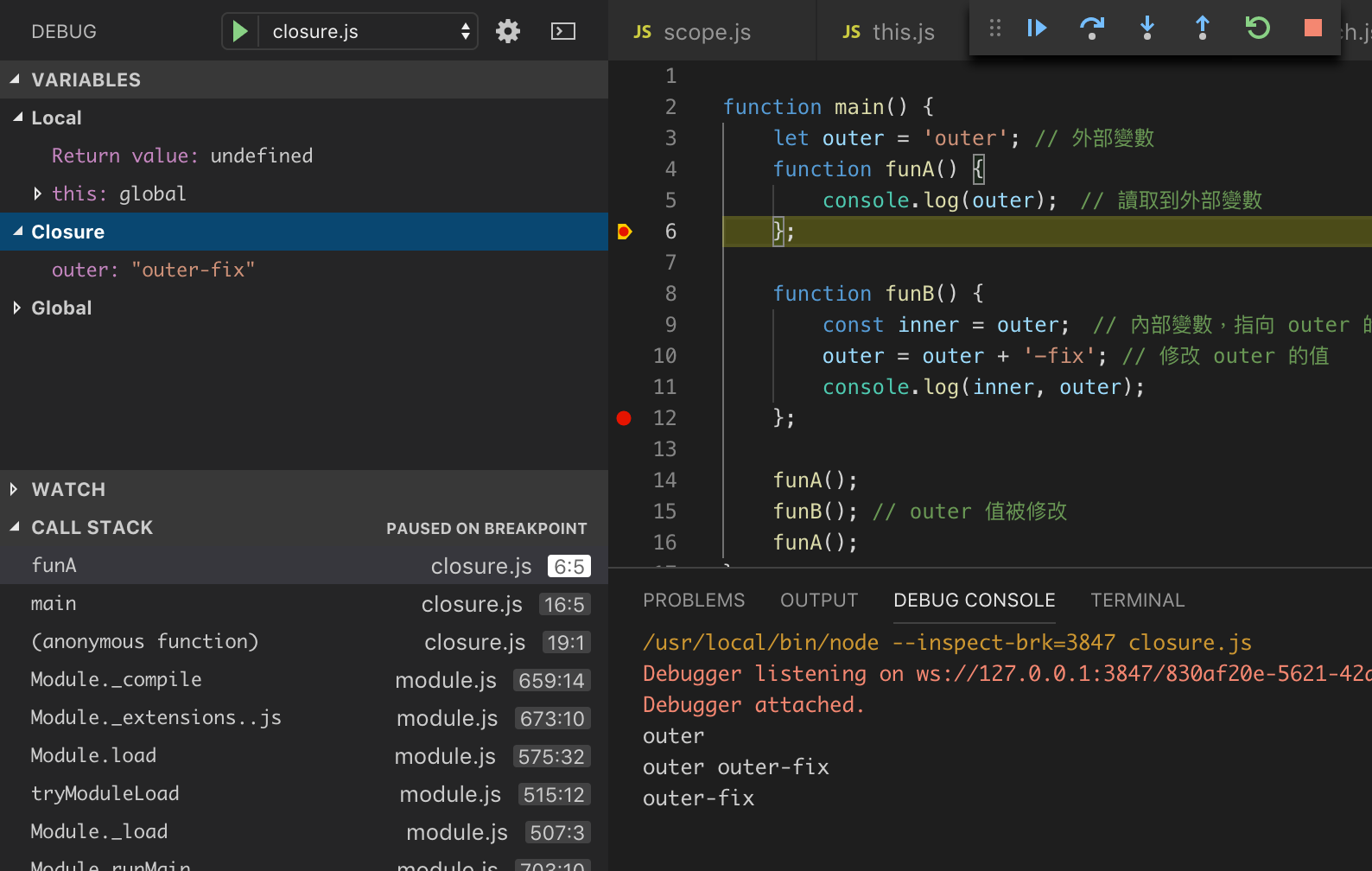Click the Step Over debug icon
This screenshot has height=871, width=1372.
point(1092,29)
